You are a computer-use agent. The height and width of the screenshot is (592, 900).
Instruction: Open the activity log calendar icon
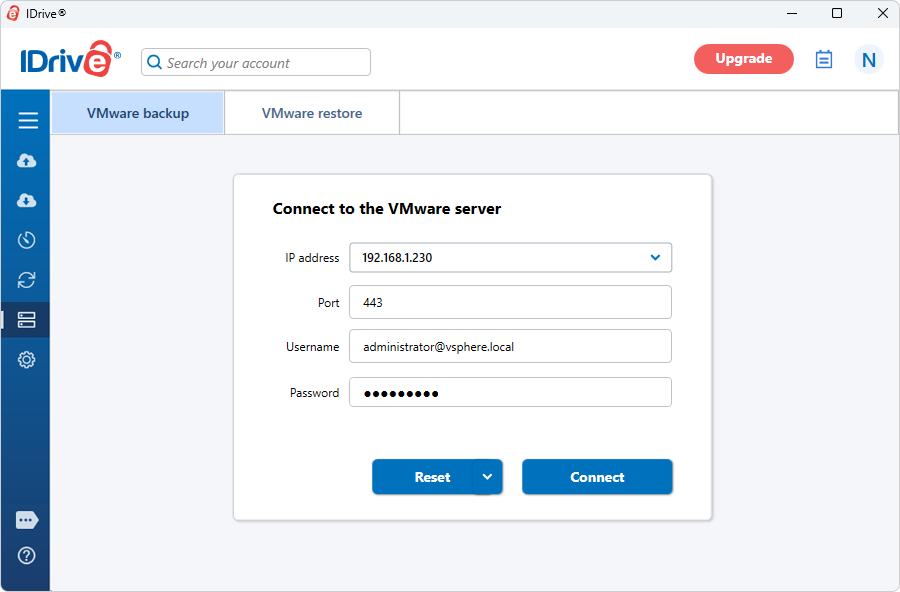tap(824, 60)
